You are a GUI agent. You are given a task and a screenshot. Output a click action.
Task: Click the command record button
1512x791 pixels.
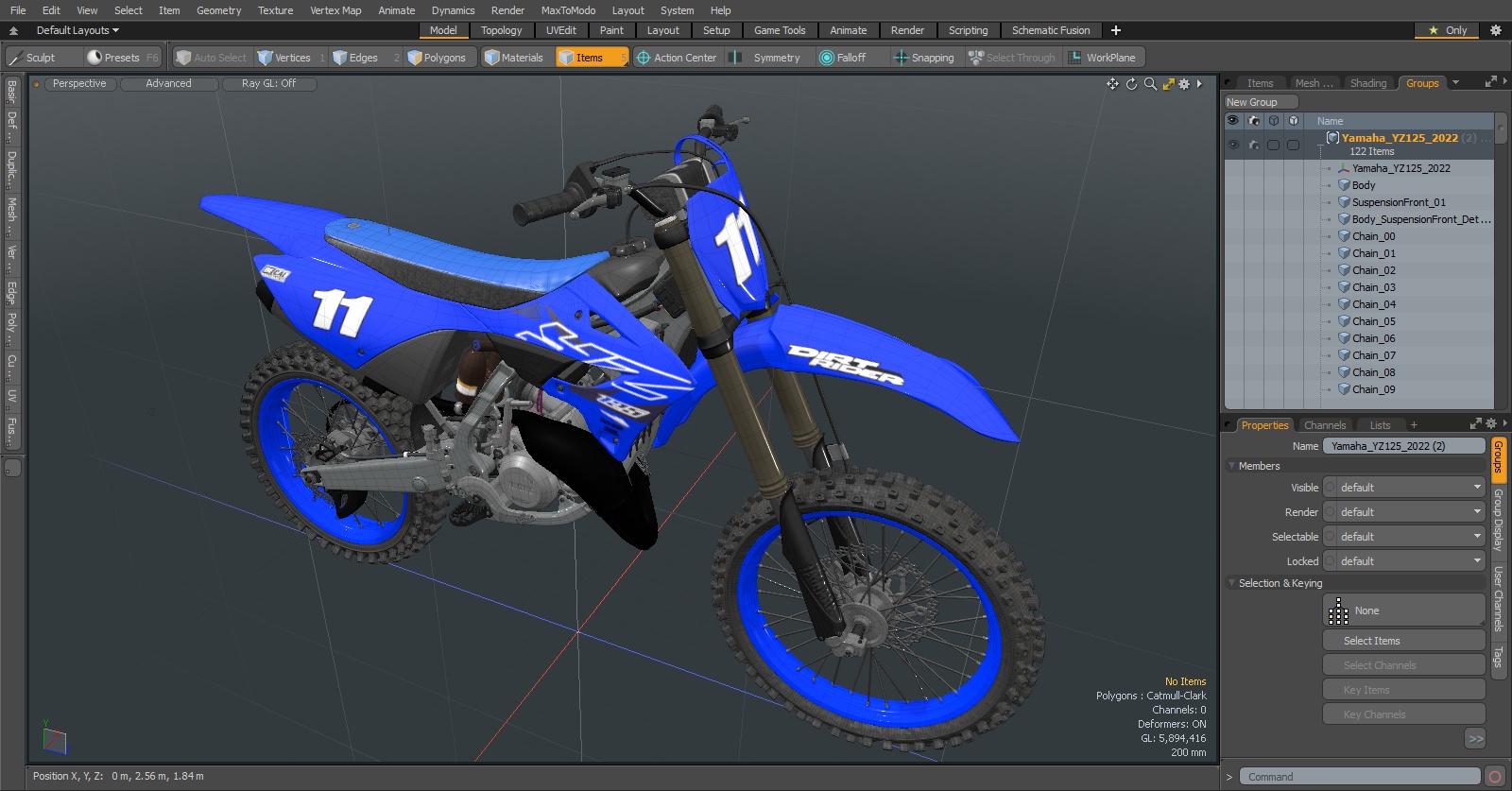click(1494, 777)
